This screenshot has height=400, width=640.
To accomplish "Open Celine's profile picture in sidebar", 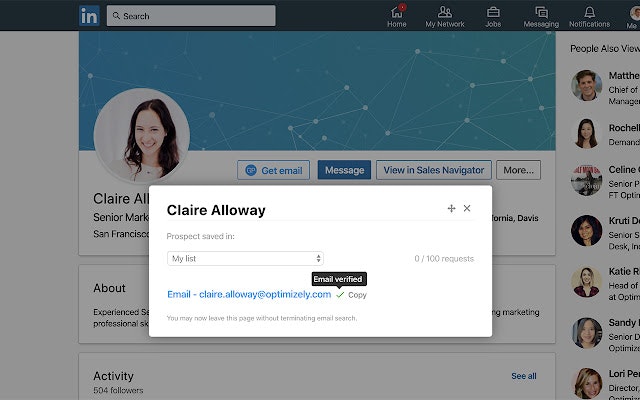I will click(587, 180).
